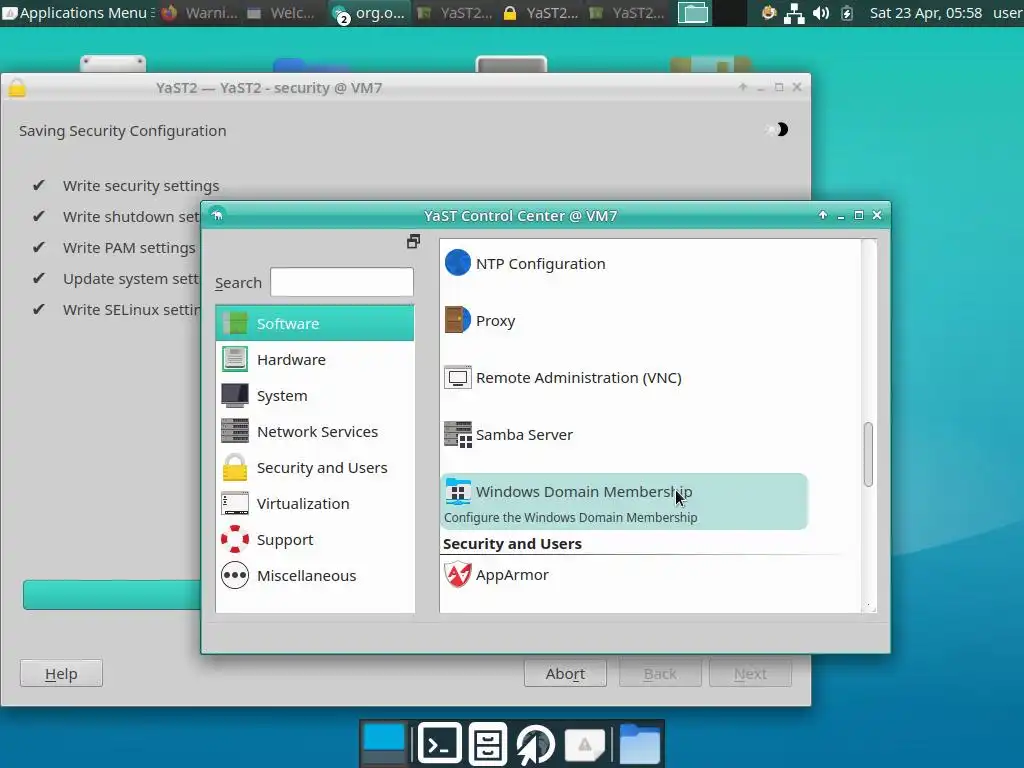This screenshot has height=768, width=1024.
Task: Open the Samba Server icon
Action: [457, 434]
